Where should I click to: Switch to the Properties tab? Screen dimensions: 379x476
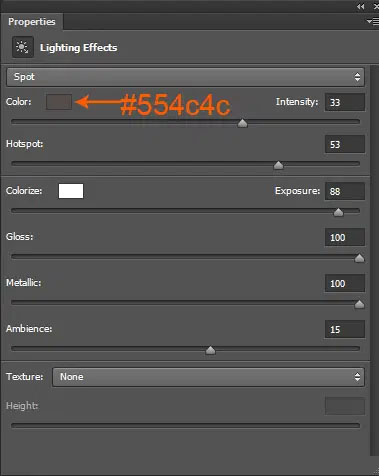click(x=32, y=22)
